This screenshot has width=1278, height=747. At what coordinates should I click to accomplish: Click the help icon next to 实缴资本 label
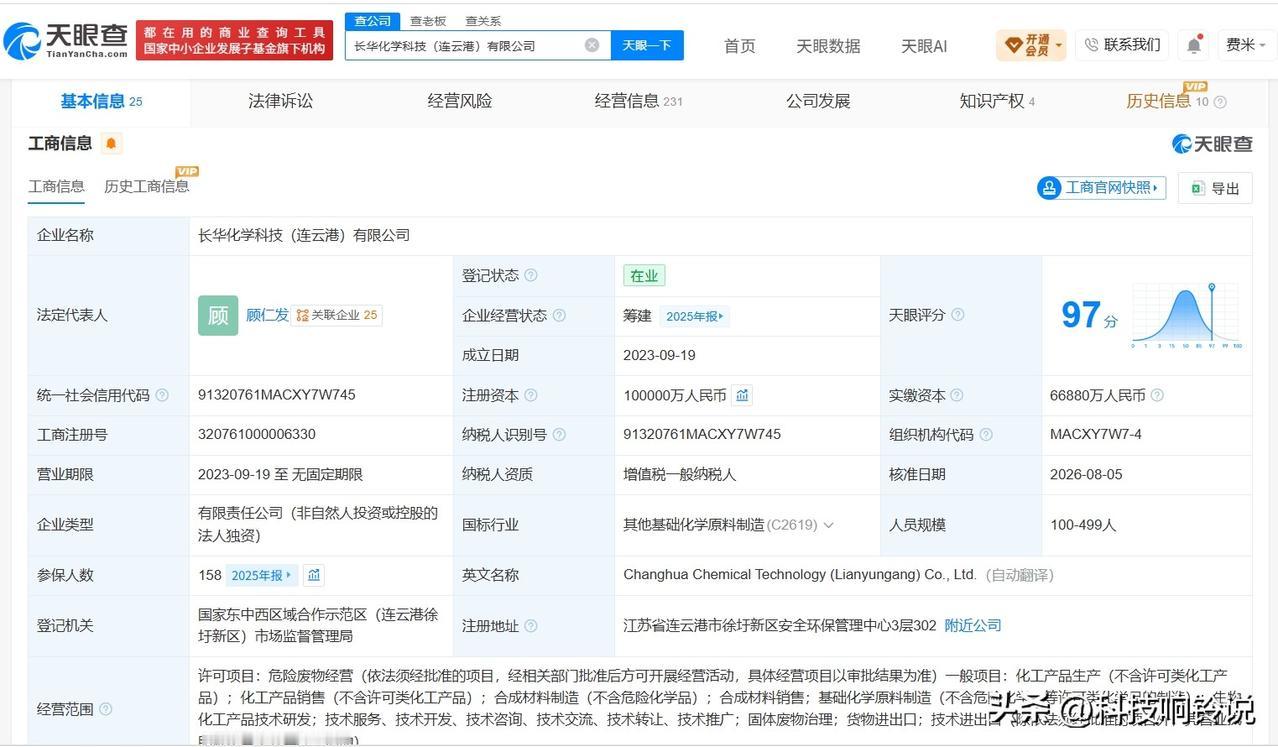tap(956, 395)
